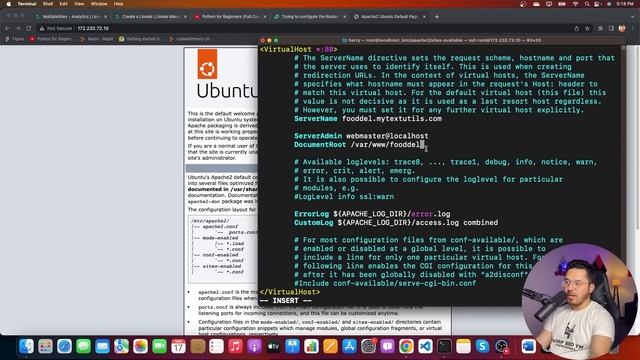Open FaceTime from the Dock
Image resolution: width=640 pixels, height=360 pixels.
[x=159, y=347]
